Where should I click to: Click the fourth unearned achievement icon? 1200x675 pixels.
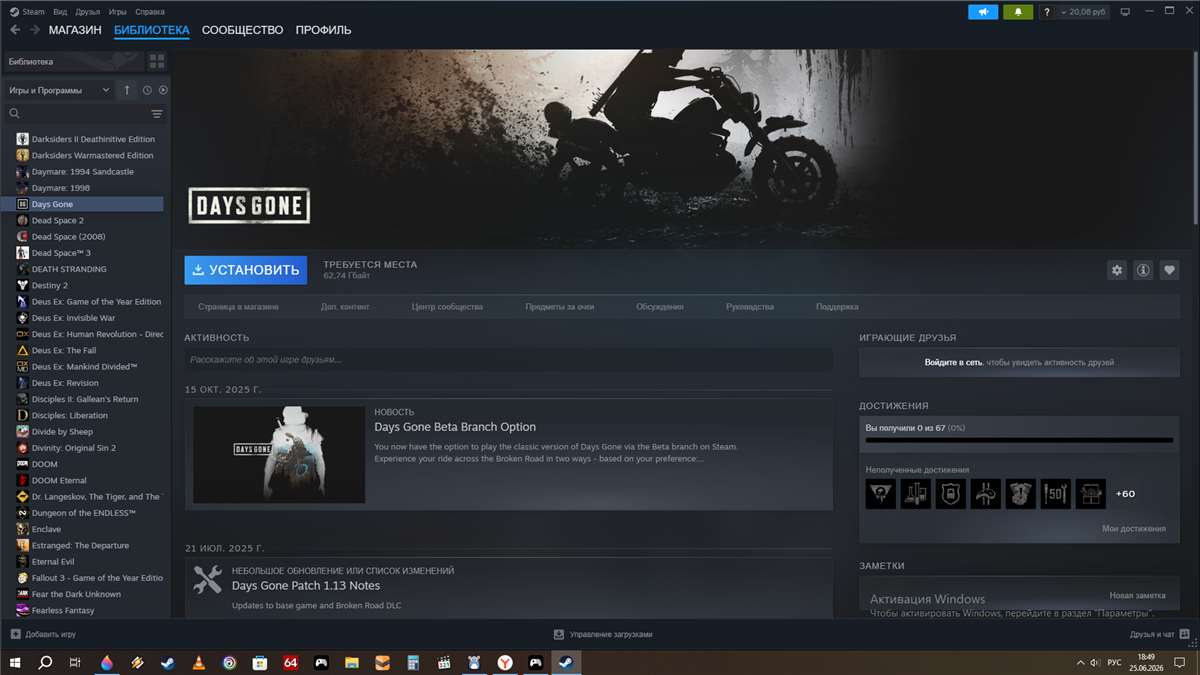(986, 493)
